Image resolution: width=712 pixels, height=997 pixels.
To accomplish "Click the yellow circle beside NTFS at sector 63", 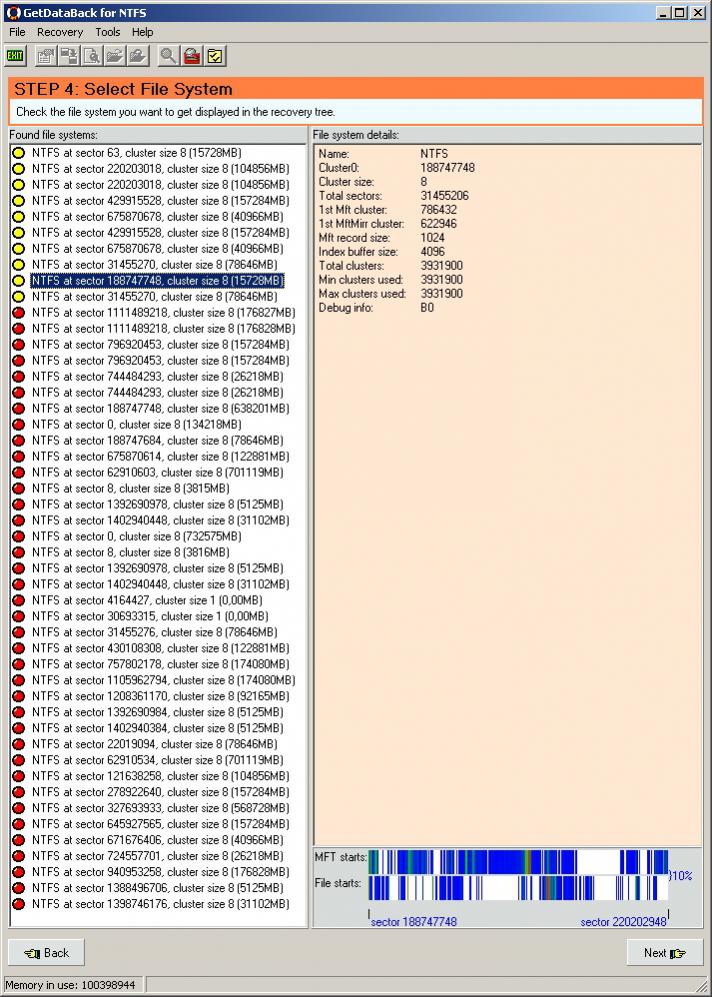I will coord(19,153).
